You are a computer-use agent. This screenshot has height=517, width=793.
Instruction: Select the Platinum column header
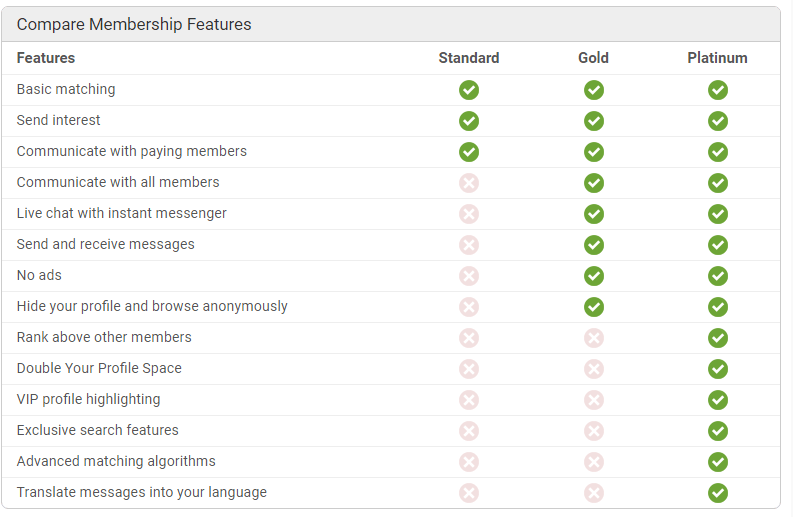tap(717, 58)
